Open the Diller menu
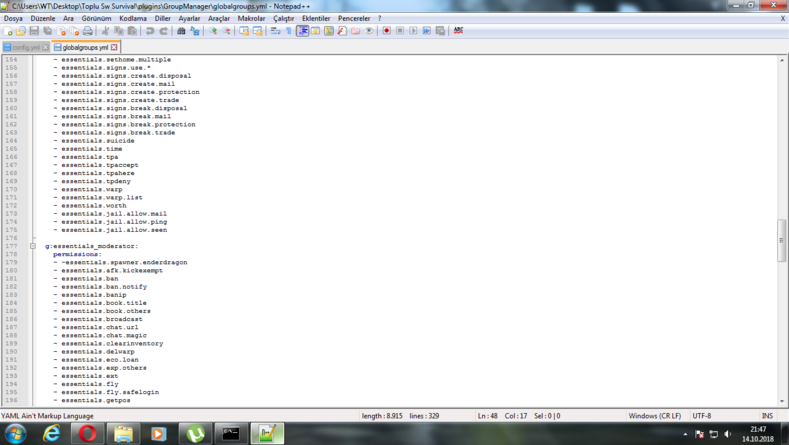This screenshot has width=789, height=445. pos(163,19)
